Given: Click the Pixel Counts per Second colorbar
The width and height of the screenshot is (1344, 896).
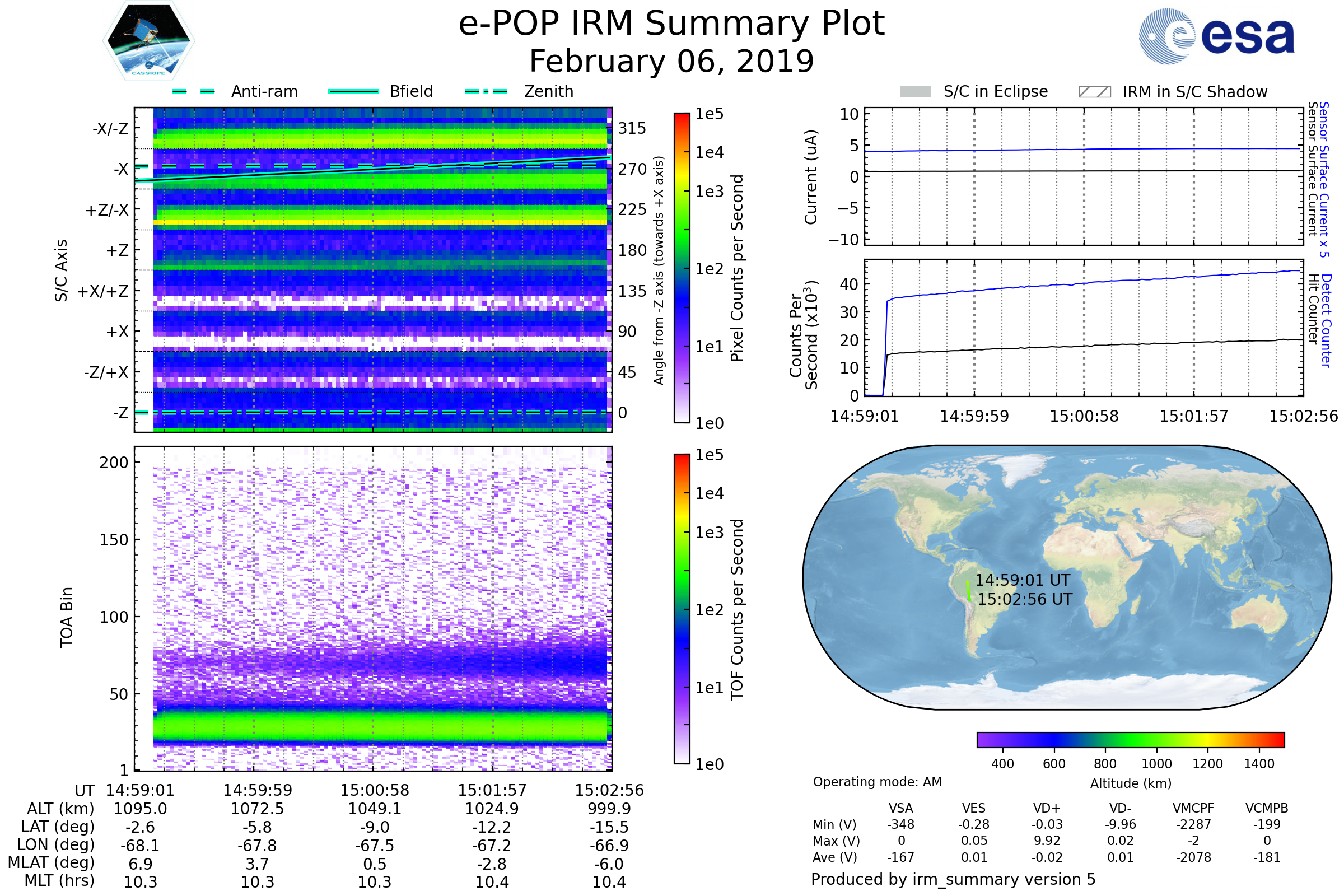Looking at the screenshot, I should 682,268.
